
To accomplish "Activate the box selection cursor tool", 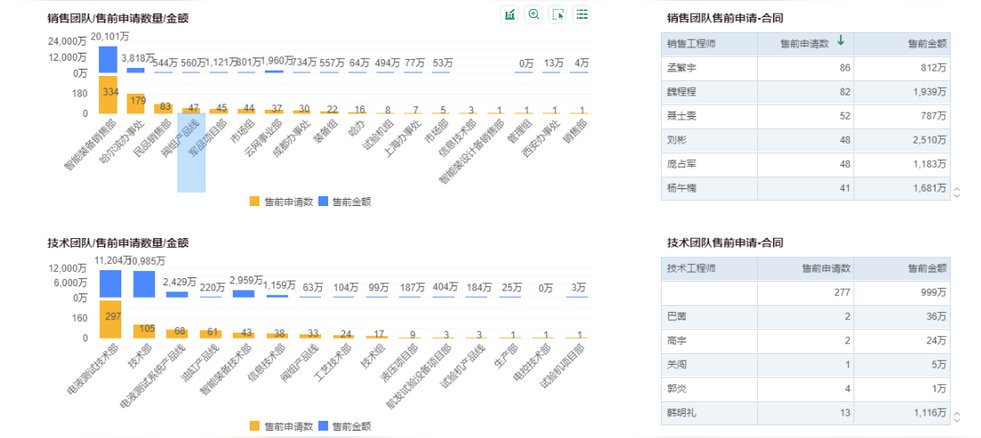I will coord(558,15).
